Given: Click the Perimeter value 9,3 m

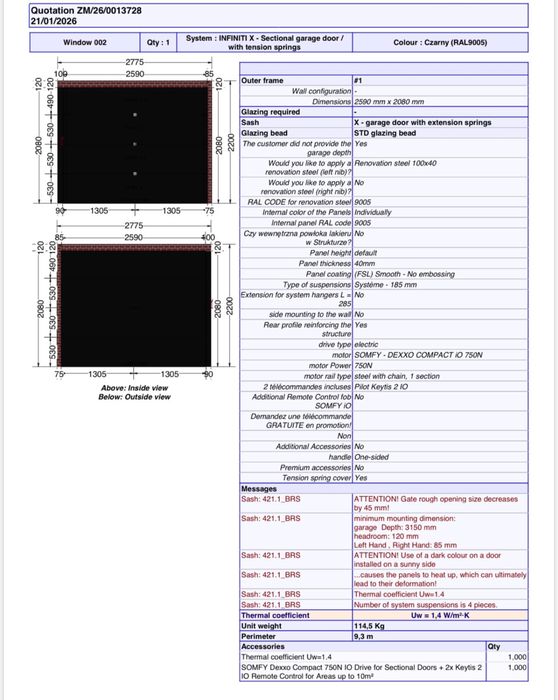Looking at the screenshot, I should point(363,637).
